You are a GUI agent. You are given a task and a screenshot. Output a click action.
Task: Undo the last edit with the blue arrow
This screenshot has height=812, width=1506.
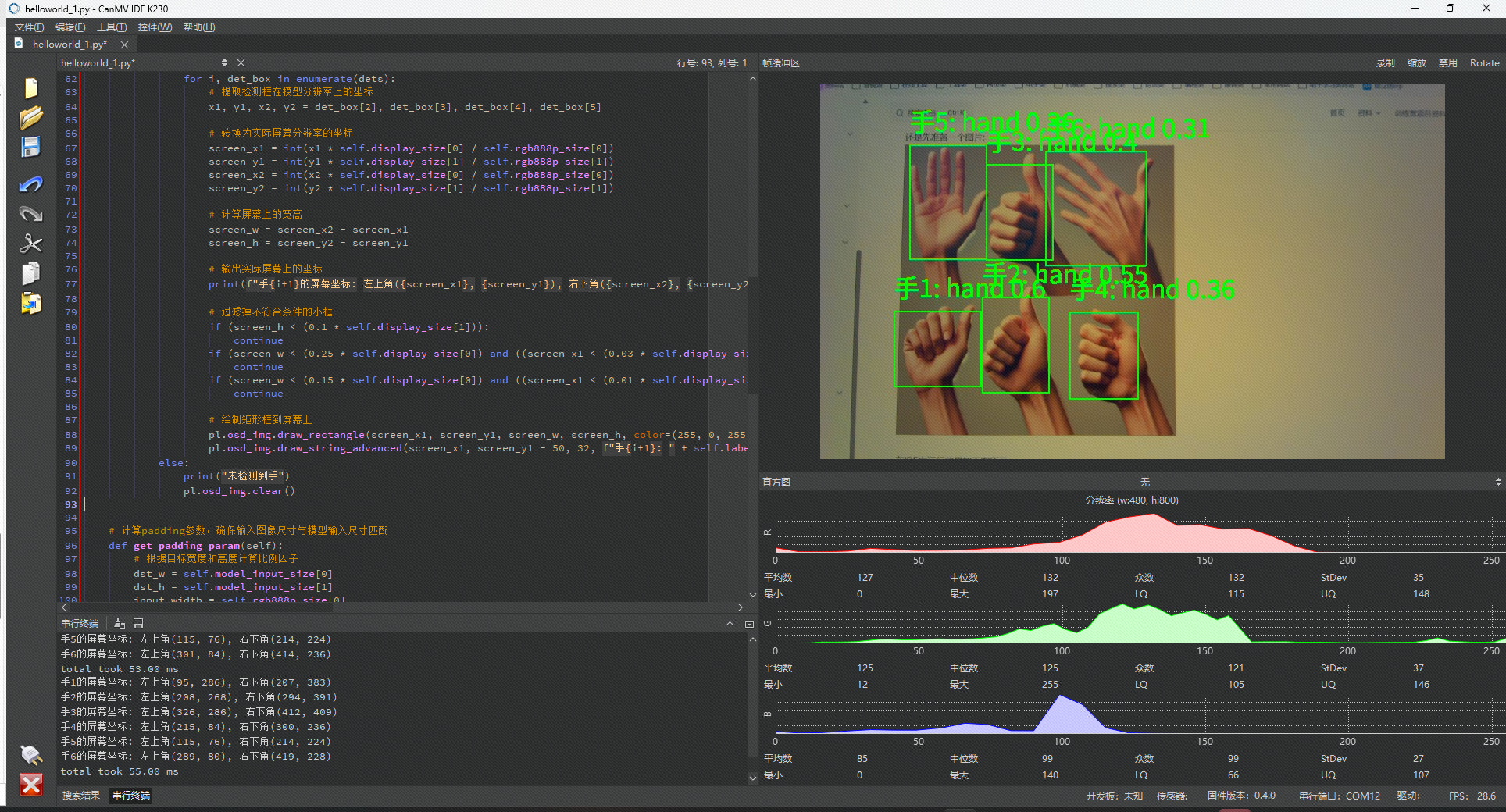click(x=30, y=184)
